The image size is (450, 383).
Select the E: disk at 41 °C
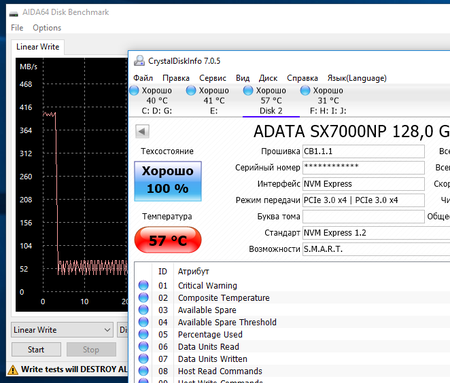pyautogui.click(x=214, y=100)
